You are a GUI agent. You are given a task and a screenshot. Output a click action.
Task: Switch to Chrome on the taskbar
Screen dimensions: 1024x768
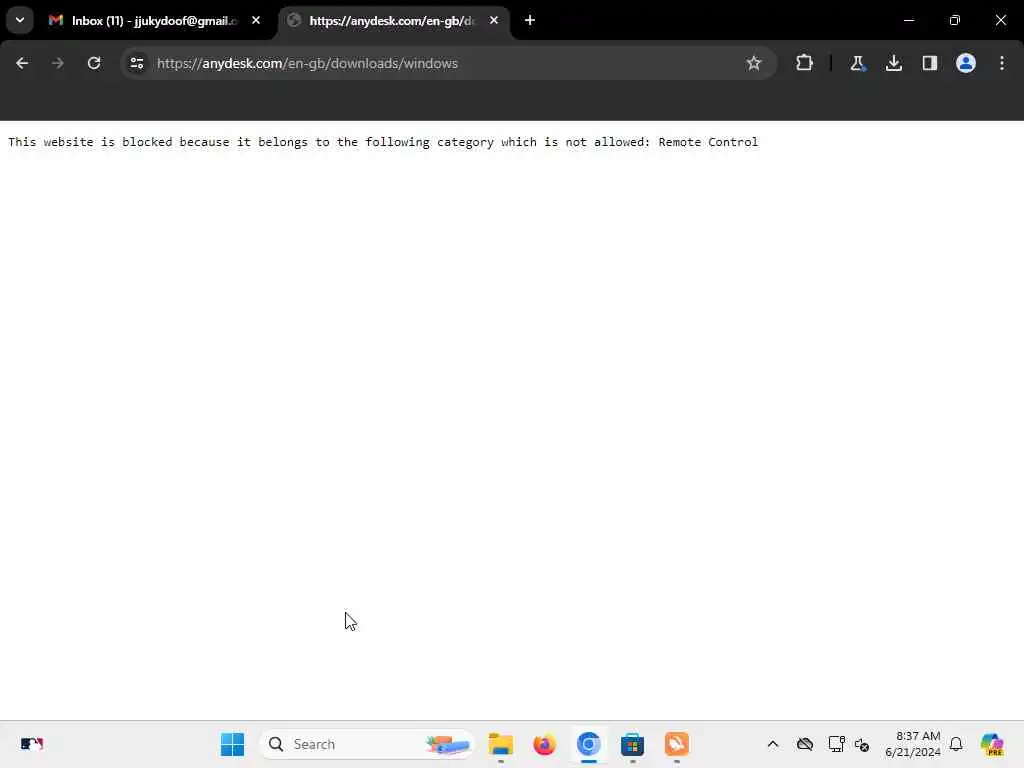pos(588,744)
